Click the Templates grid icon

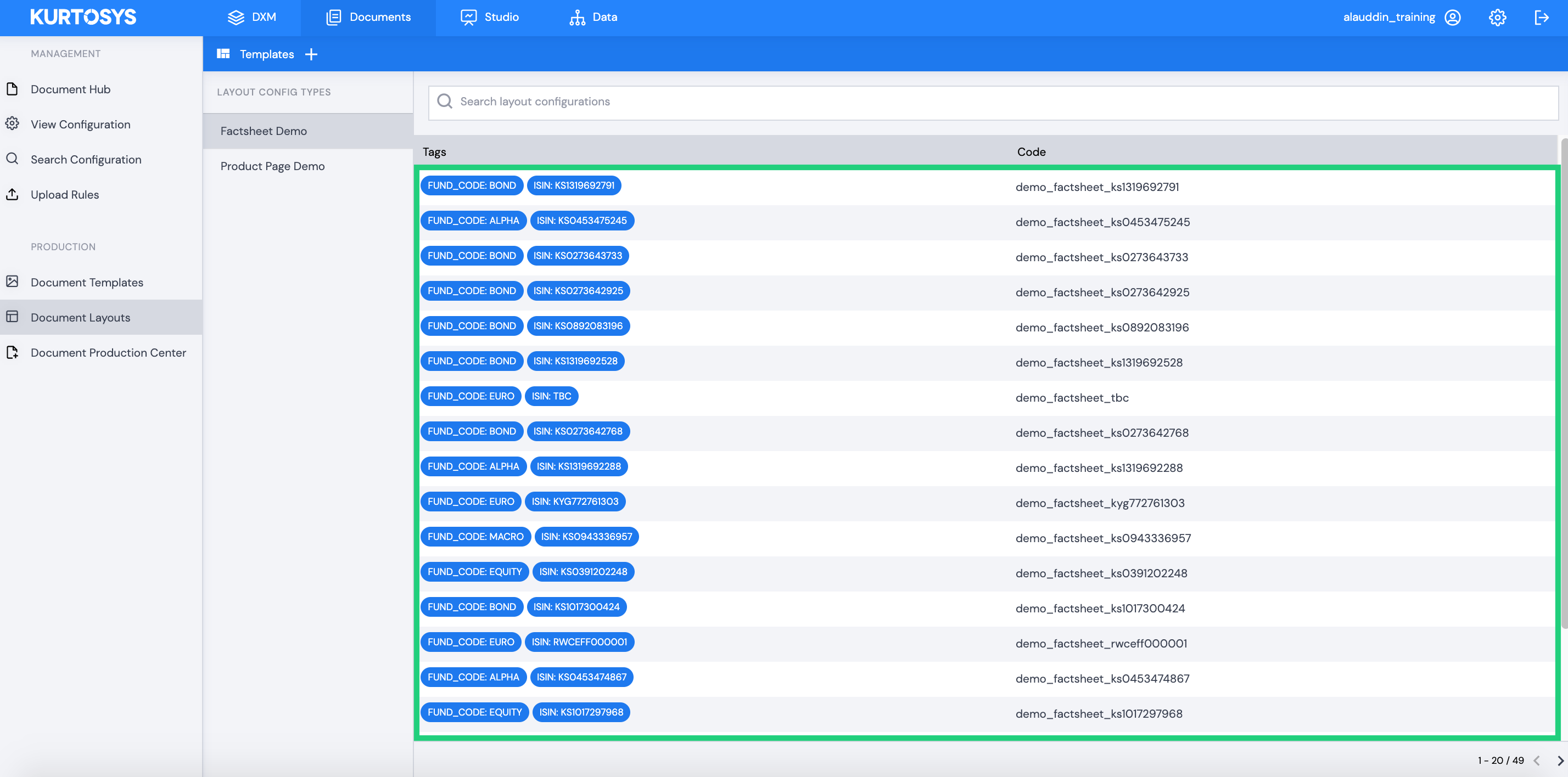223,54
